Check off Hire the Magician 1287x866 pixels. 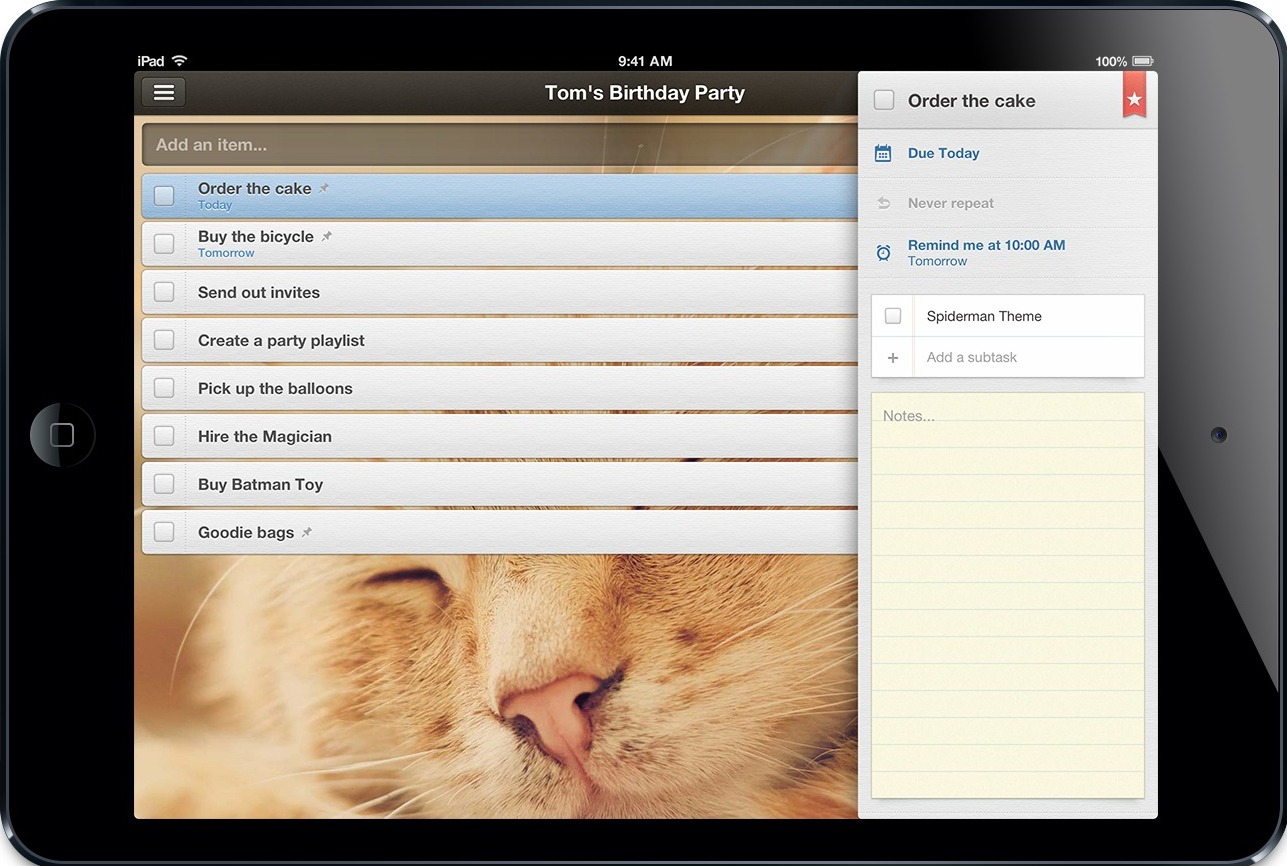(x=164, y=436)
